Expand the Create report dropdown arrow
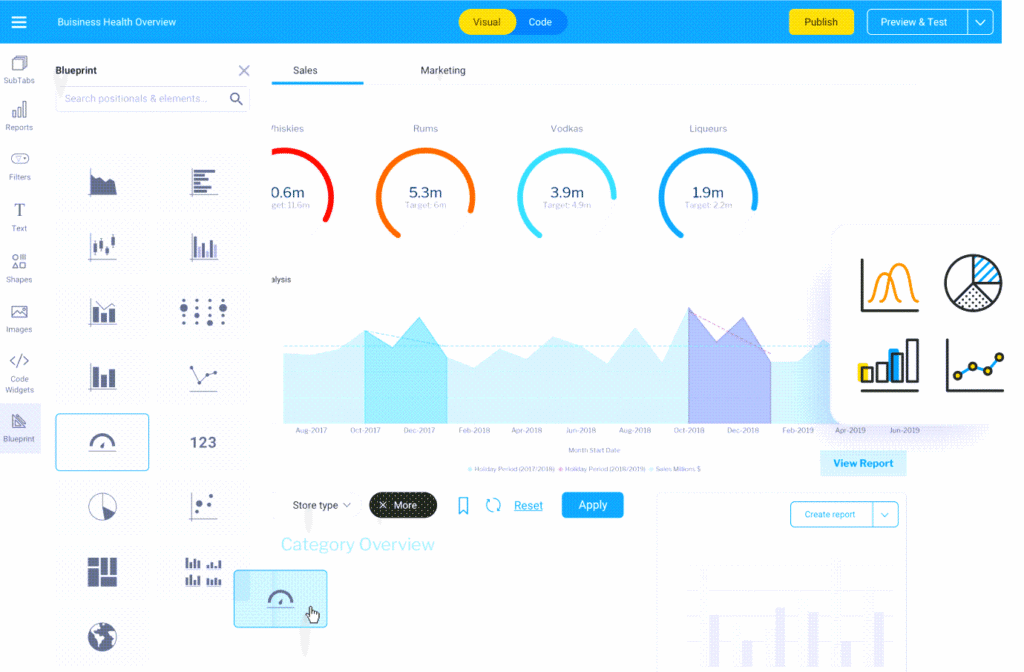 (885, 515)
